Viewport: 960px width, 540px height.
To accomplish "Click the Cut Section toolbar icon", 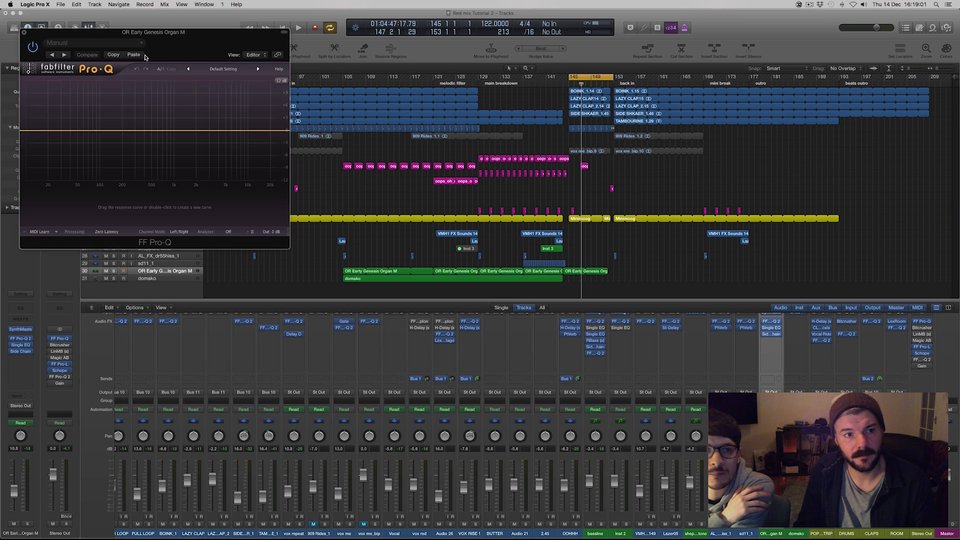I will pos(681,50).
